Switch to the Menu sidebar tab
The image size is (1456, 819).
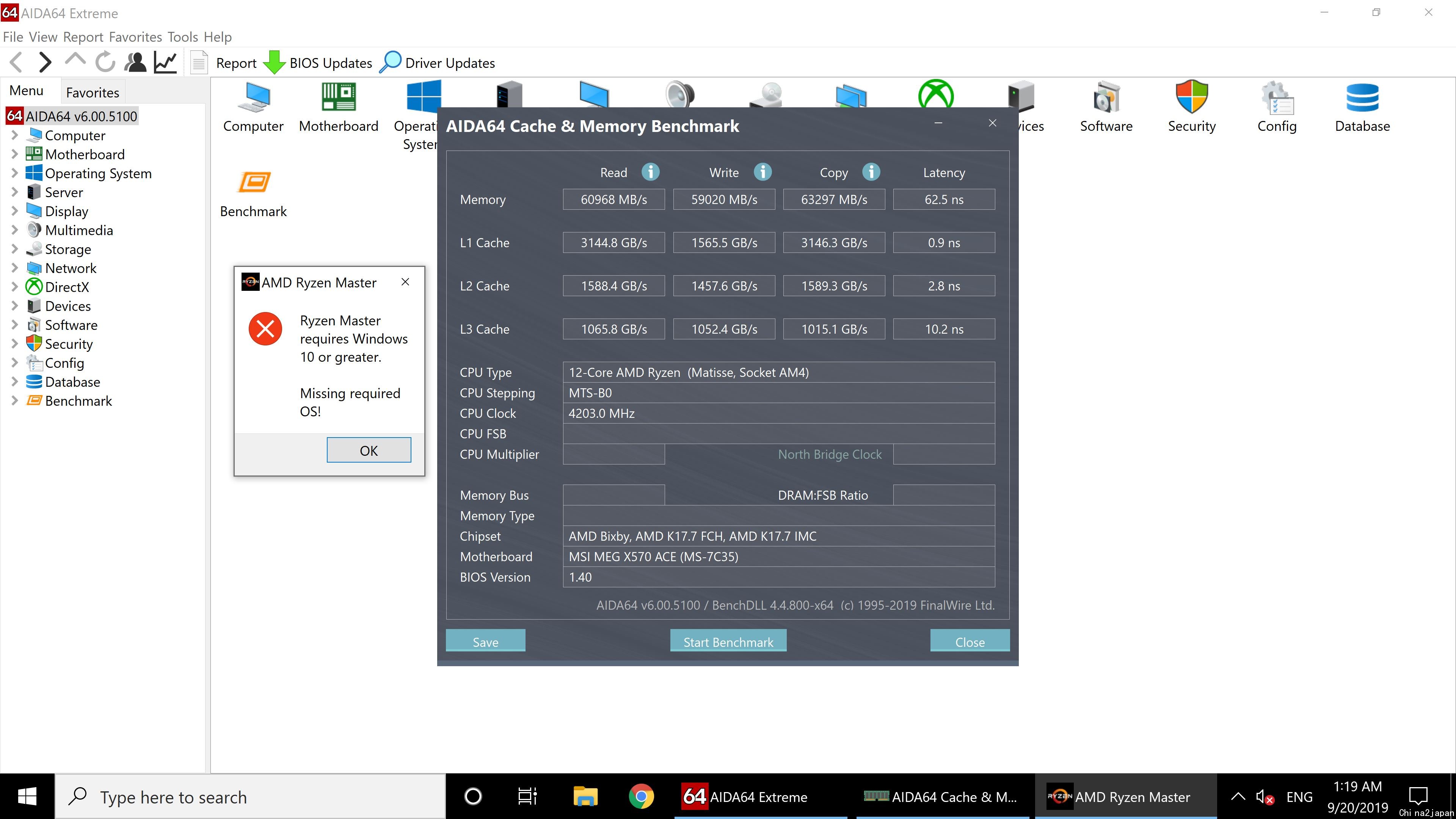pyautogui.click(x=27, y=91)
